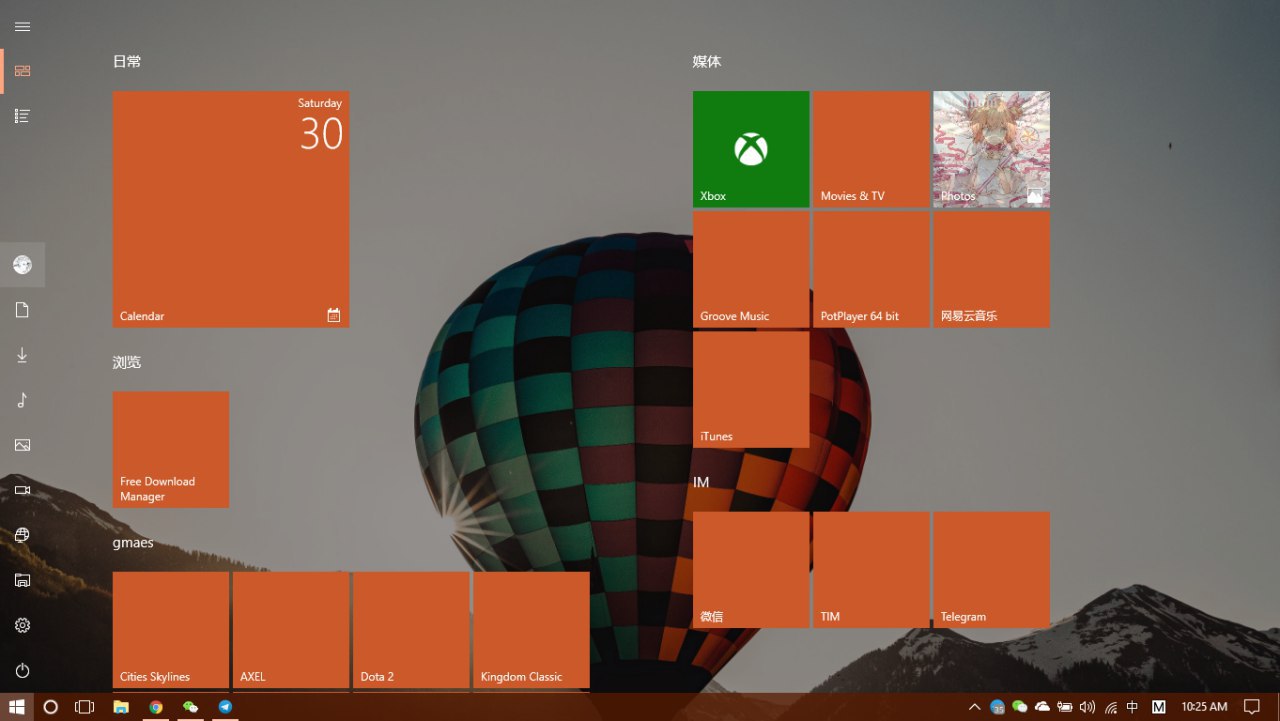This screenshot has width=1280, height=721.
Task: Open the Action Center notifications icon
Action: click(1251, 707)
